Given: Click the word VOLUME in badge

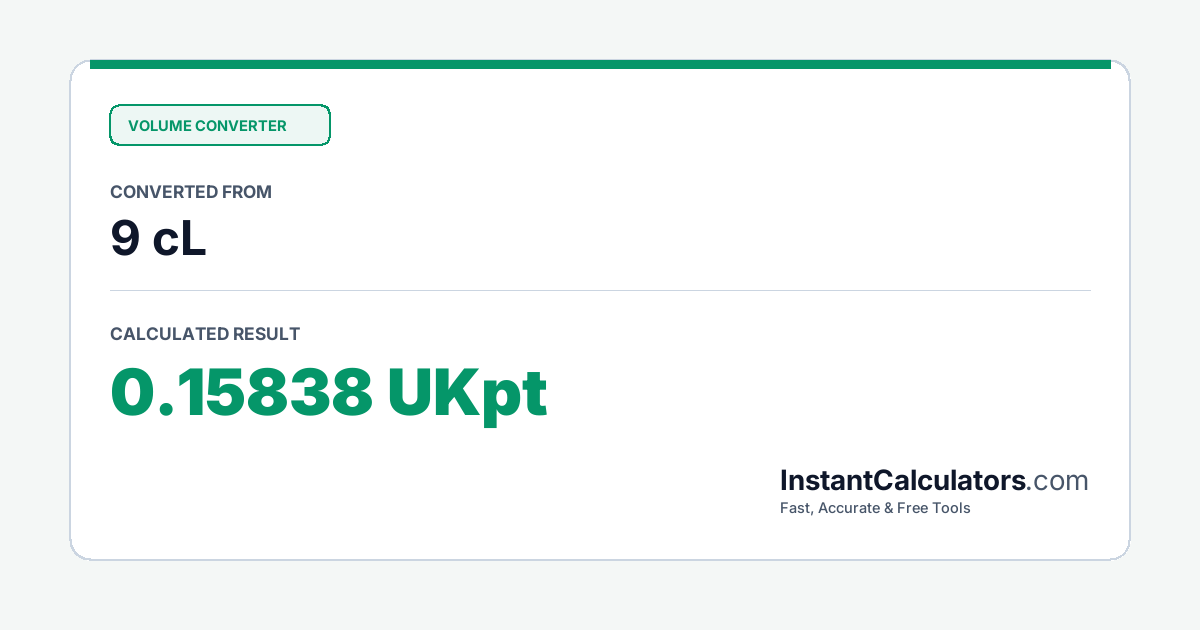Looking at the screenshot, I should click(x=159, y=126).
